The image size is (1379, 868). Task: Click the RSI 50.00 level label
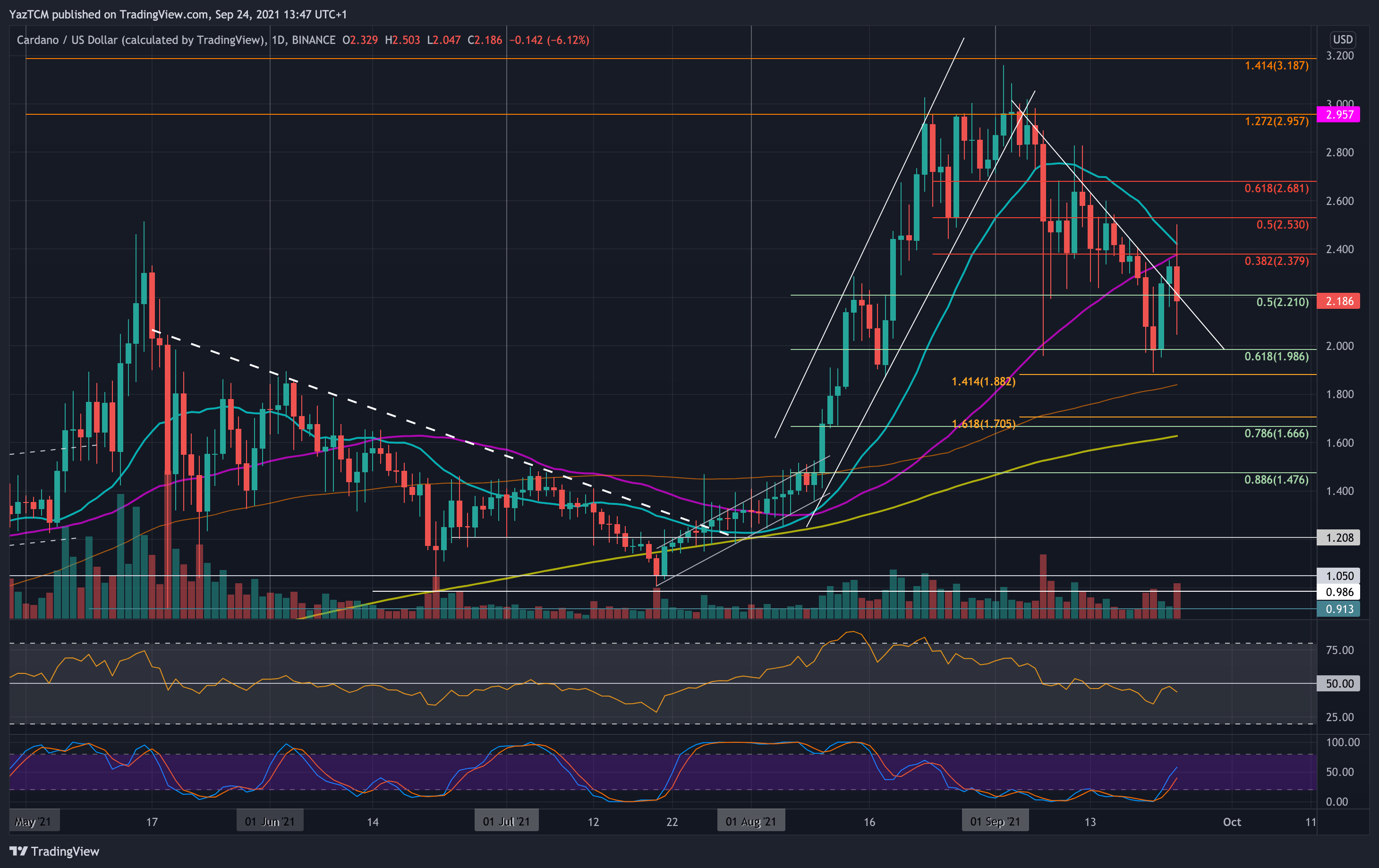pos(1338,684)
